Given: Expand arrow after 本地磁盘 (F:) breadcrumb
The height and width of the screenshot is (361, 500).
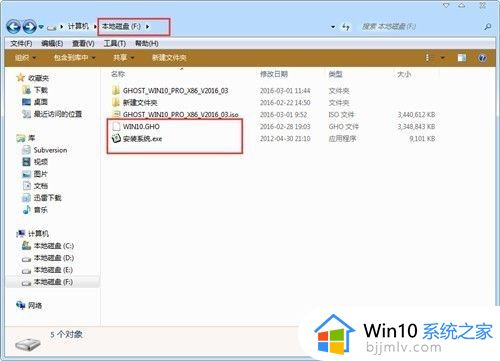Looking at the screenshot, I should (147, 27).
